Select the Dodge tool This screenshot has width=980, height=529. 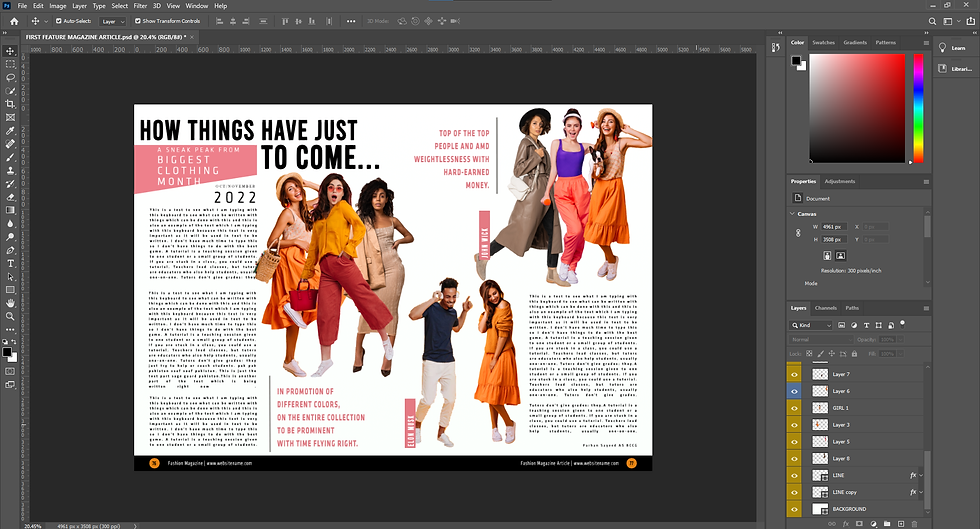click(10, 237)
